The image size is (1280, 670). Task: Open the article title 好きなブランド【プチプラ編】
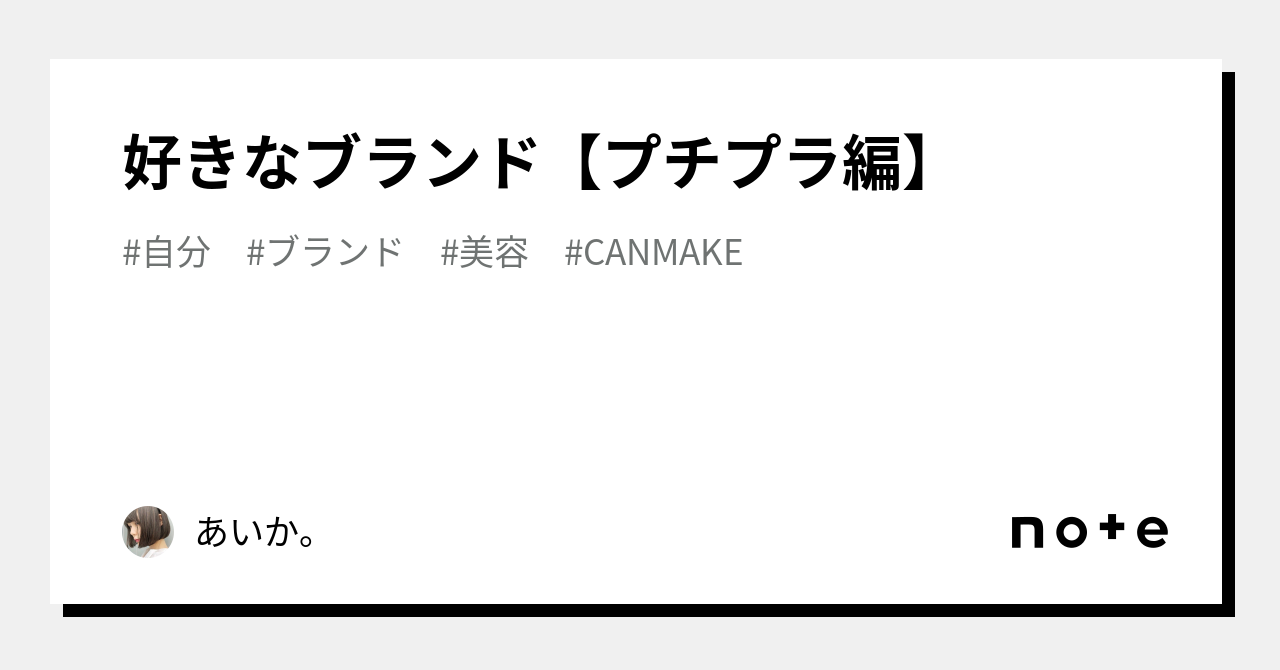point(531,162)
